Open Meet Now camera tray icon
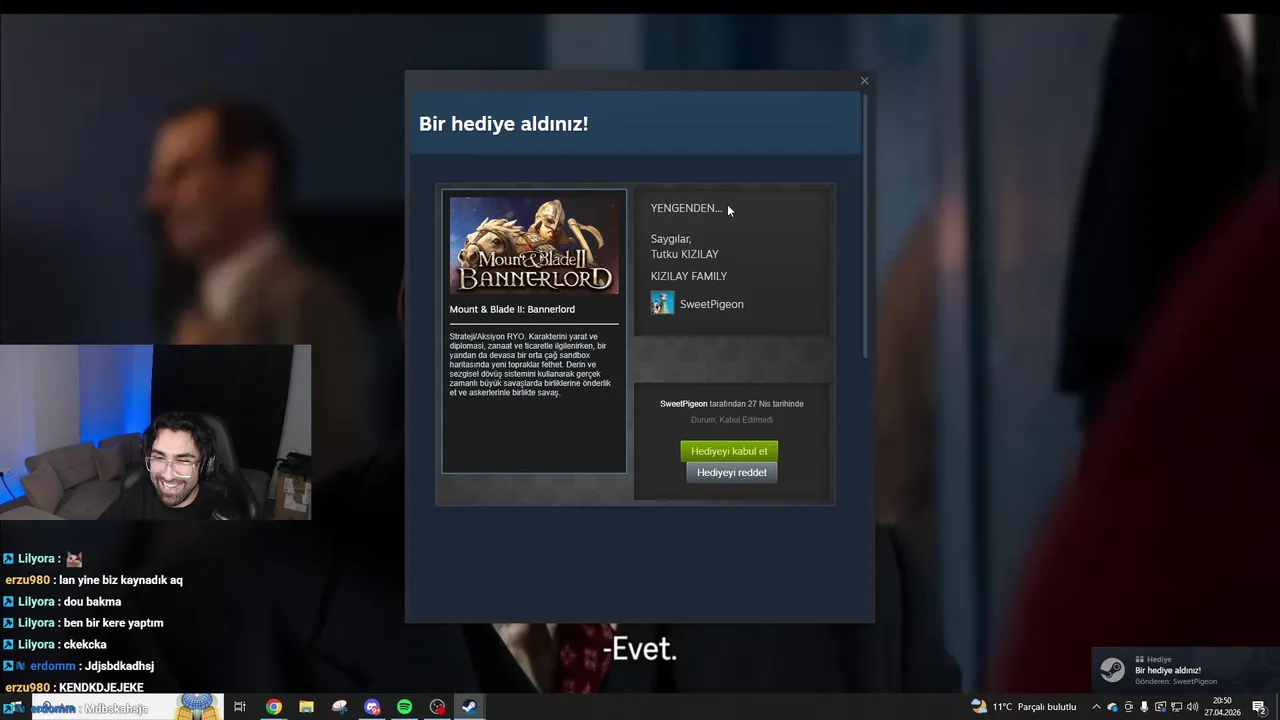The width and height of the screenshot is (1280, 720). pos(1129,707)
